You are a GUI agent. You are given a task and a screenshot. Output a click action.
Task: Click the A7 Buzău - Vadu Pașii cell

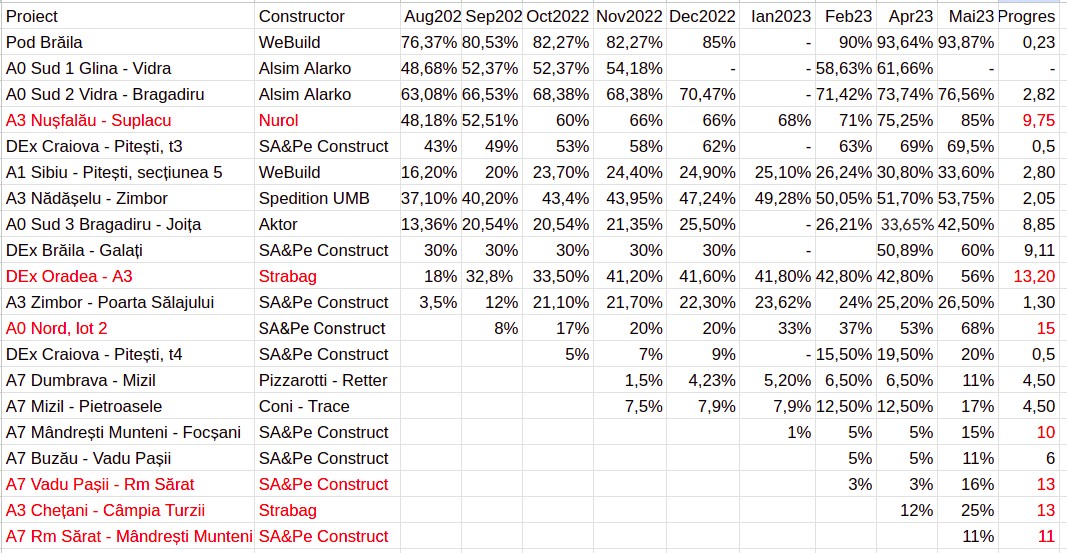click(88, 458)
